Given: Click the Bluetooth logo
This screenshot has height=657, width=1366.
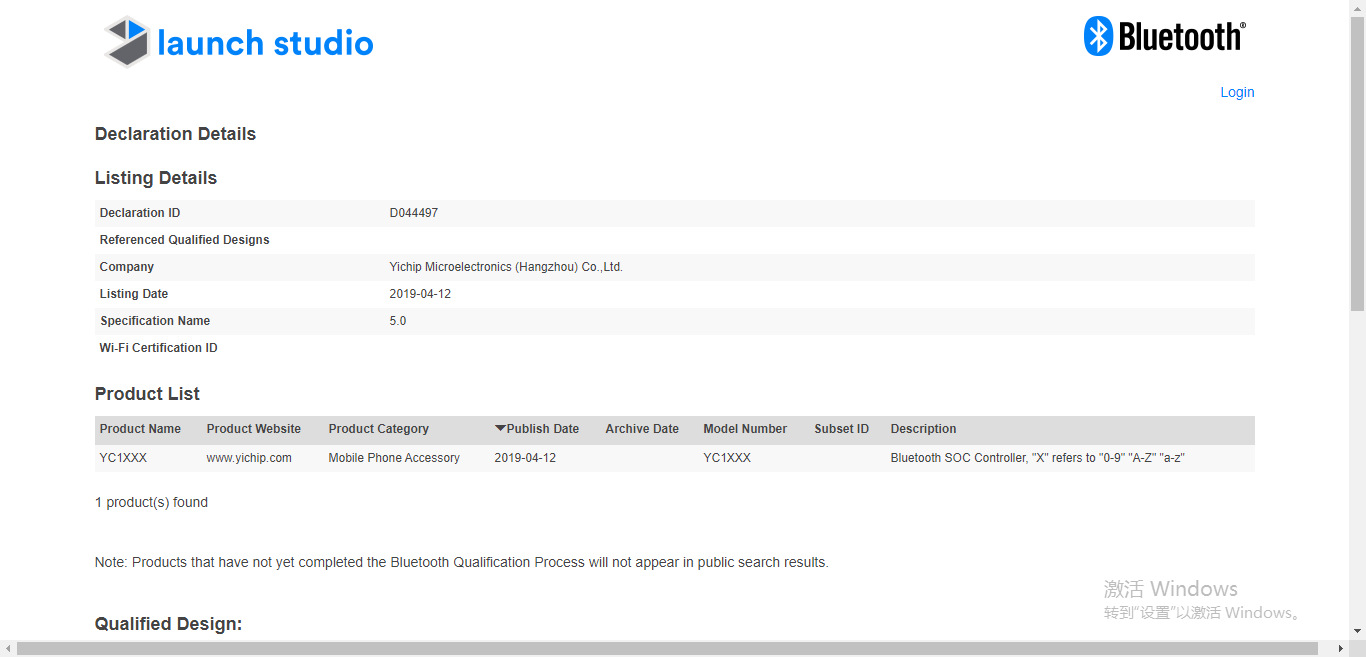Looking at the screenshot, I should click(1165, 37).
